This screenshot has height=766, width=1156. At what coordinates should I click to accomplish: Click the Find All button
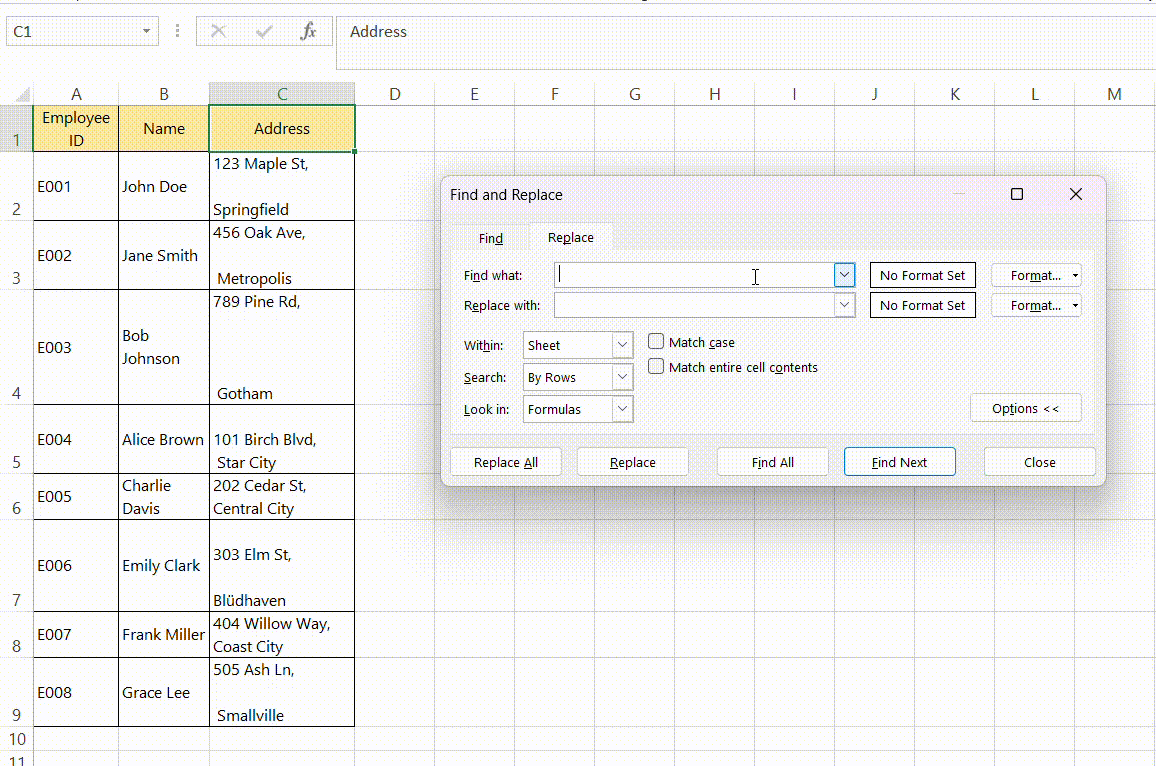click(x=773, y=462)
